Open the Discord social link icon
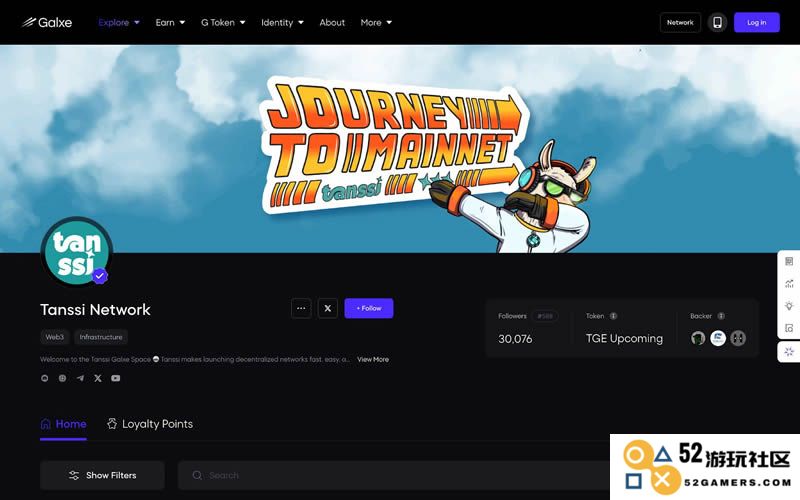This screenshot has width=800, height=500. (x=45, y=378)
